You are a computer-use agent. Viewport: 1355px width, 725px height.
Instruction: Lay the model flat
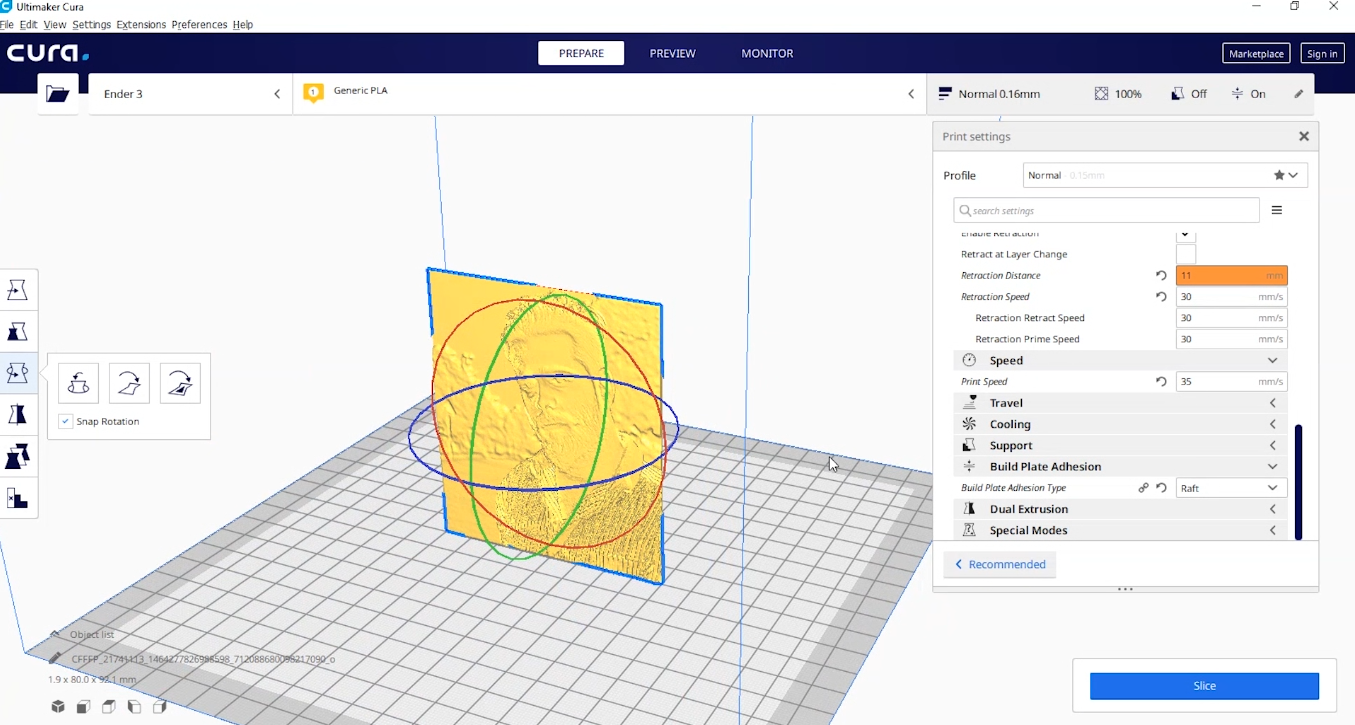tap(129, 383)
